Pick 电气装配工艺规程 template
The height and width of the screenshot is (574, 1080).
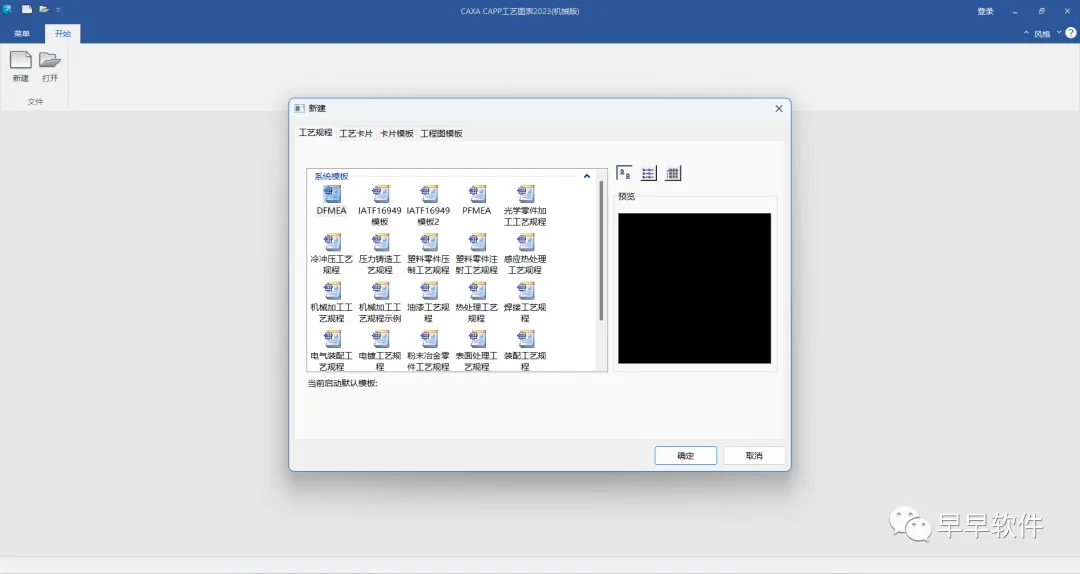point(331,350)
